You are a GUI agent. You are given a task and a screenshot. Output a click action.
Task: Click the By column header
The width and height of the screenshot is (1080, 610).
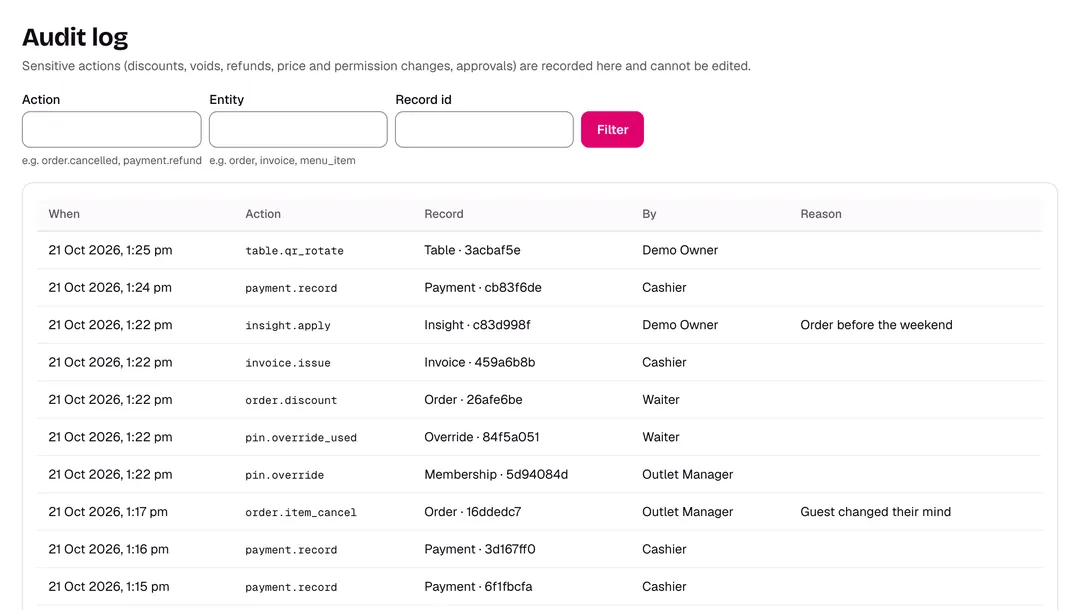tap(650, 214)
